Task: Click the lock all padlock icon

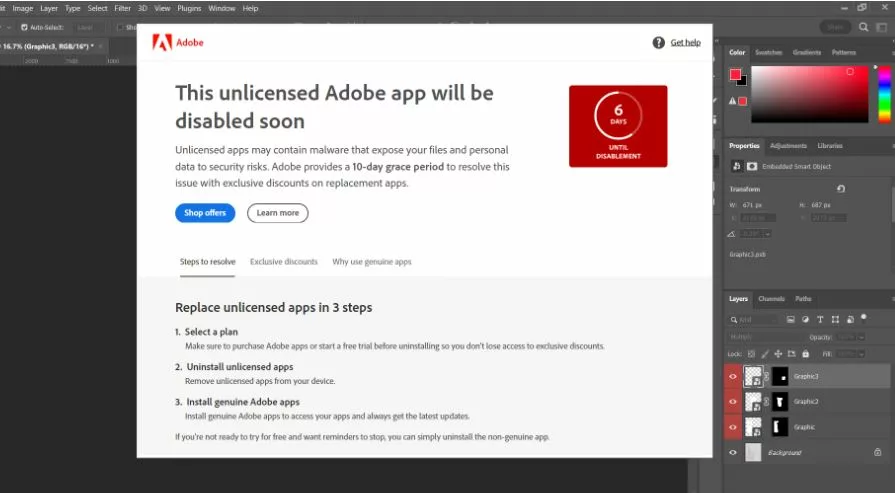Action: pyautogui.click(x=805, y=354)
